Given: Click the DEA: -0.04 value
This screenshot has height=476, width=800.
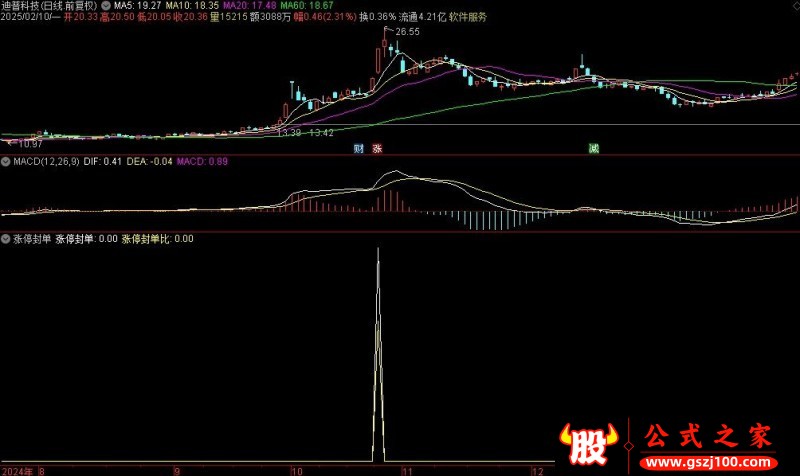Looking at the screenshot, I should [x=149, y=162].
